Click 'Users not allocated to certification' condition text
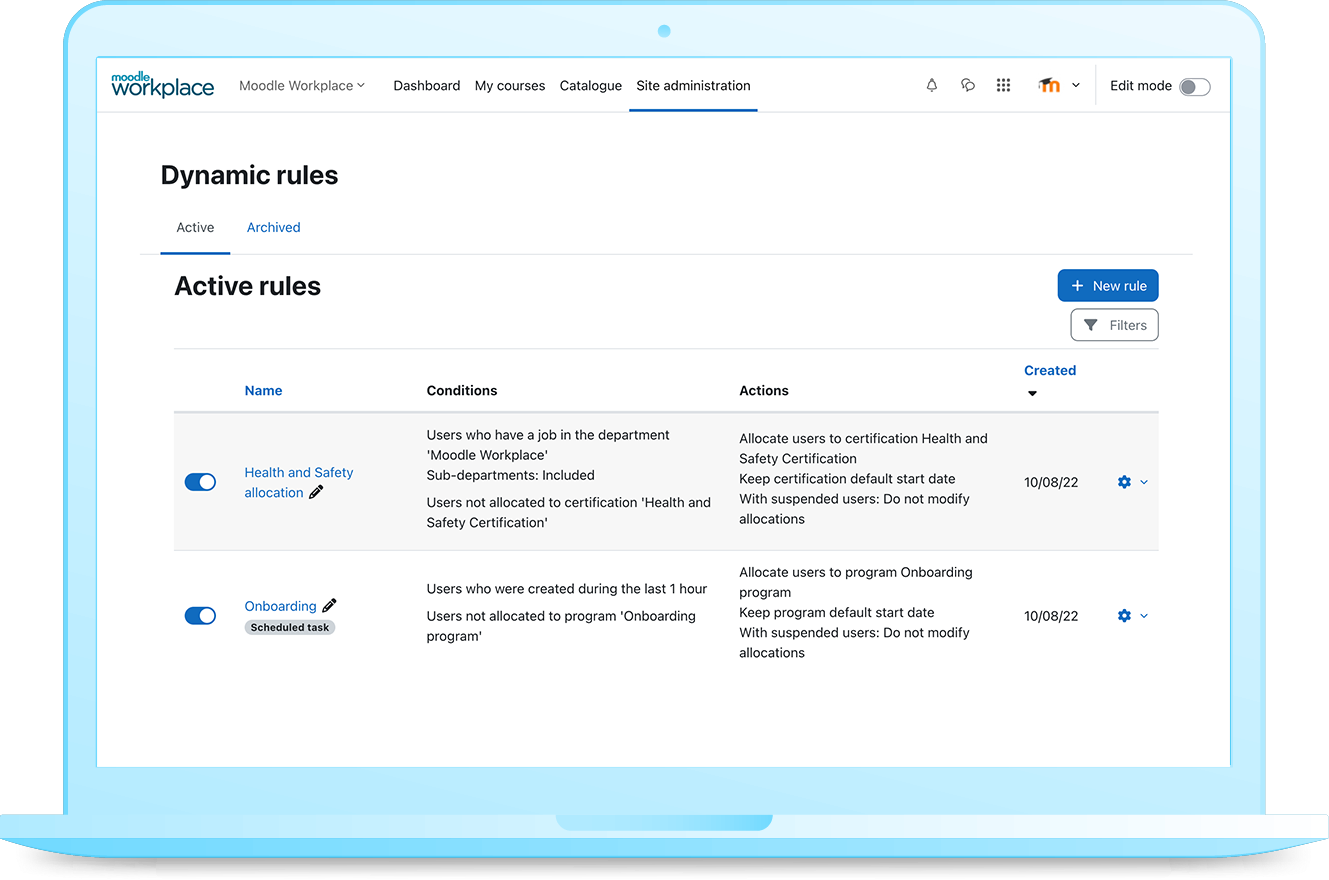 click(x=569, y=512)
